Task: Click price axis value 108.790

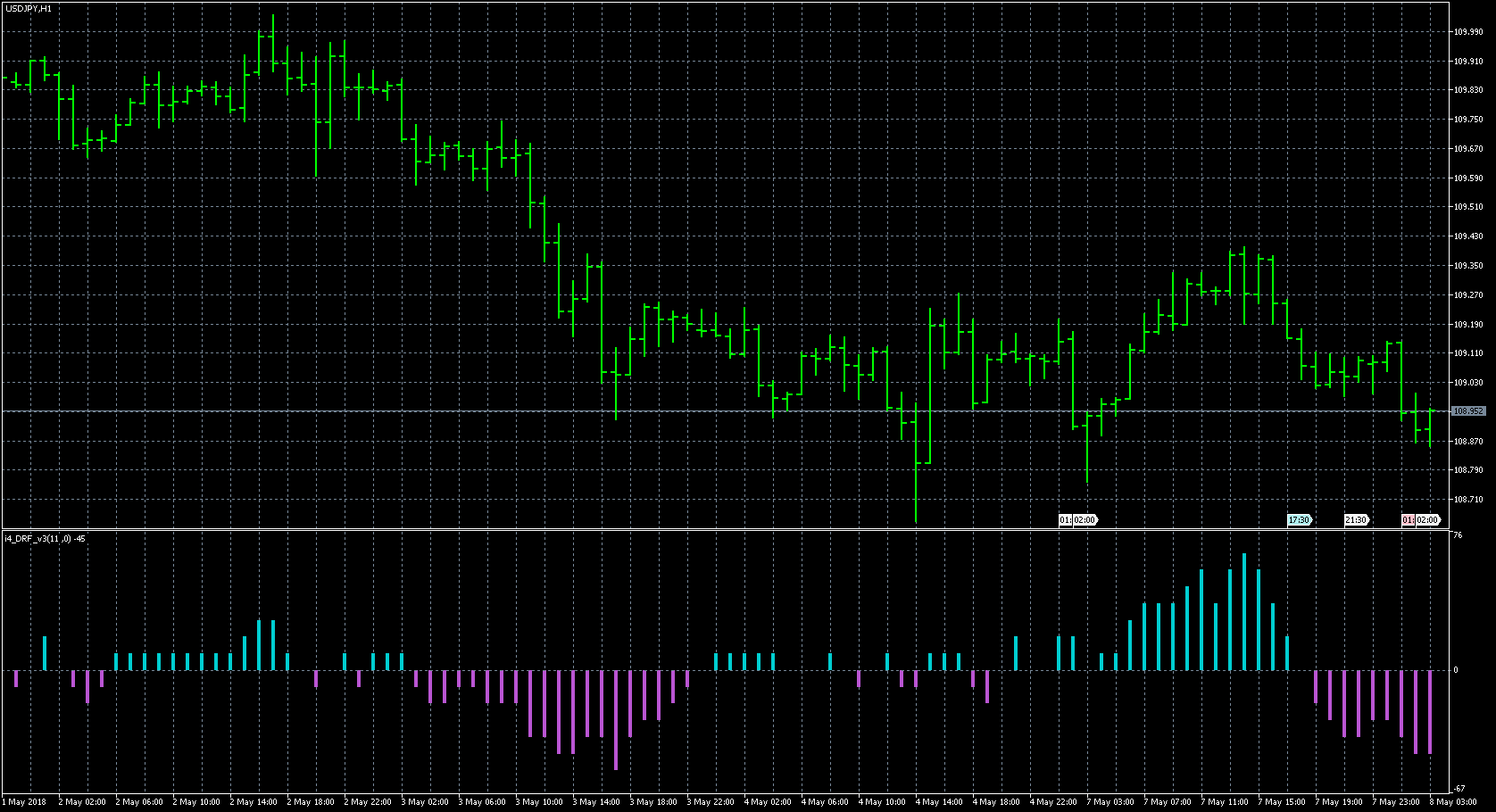Action: click(1468, 470)
